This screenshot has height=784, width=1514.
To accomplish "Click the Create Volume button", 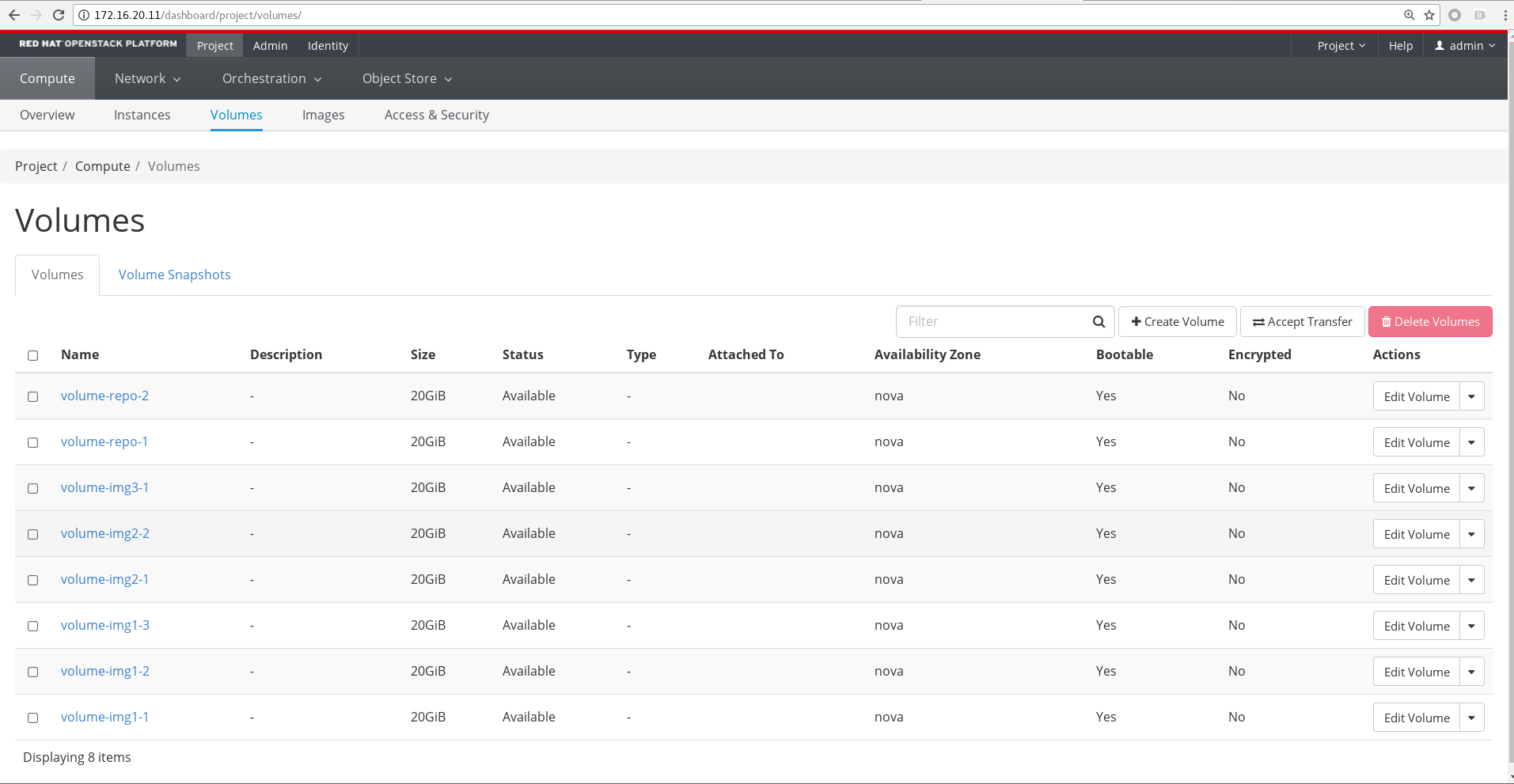I will pos(1177,322).
